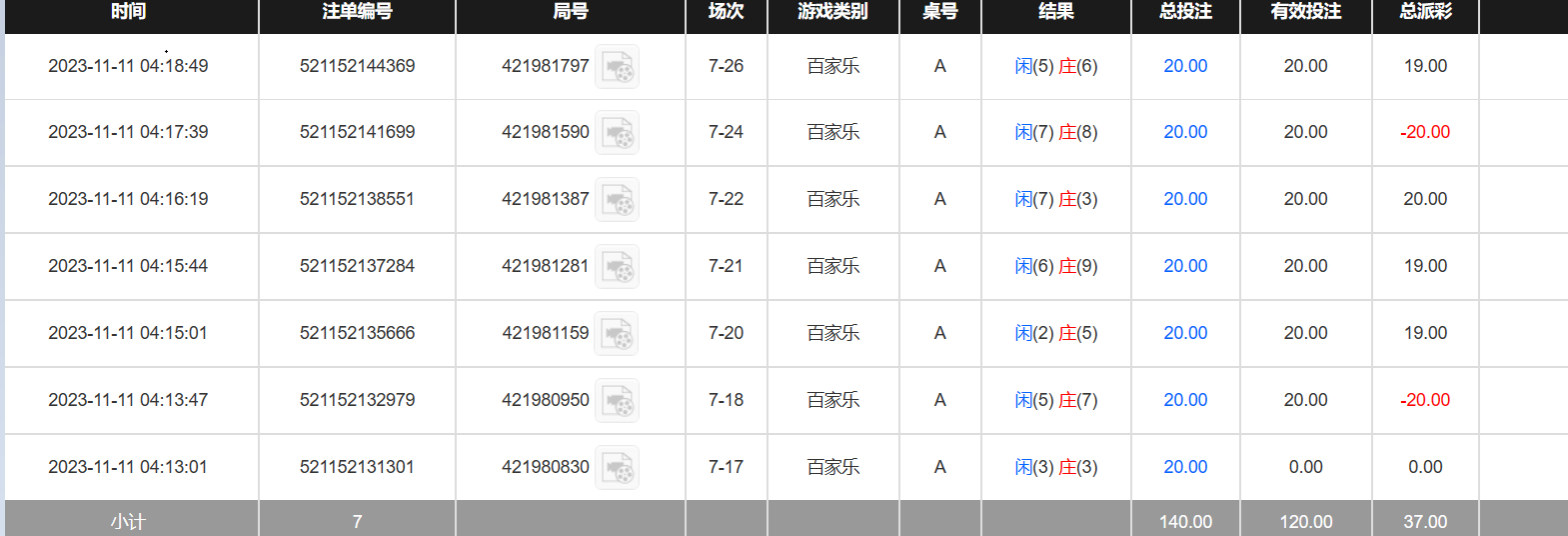This screenshot has width=1568, height=536.
Task: Open video replay icon for round 421981590
Action: (617, 132)
